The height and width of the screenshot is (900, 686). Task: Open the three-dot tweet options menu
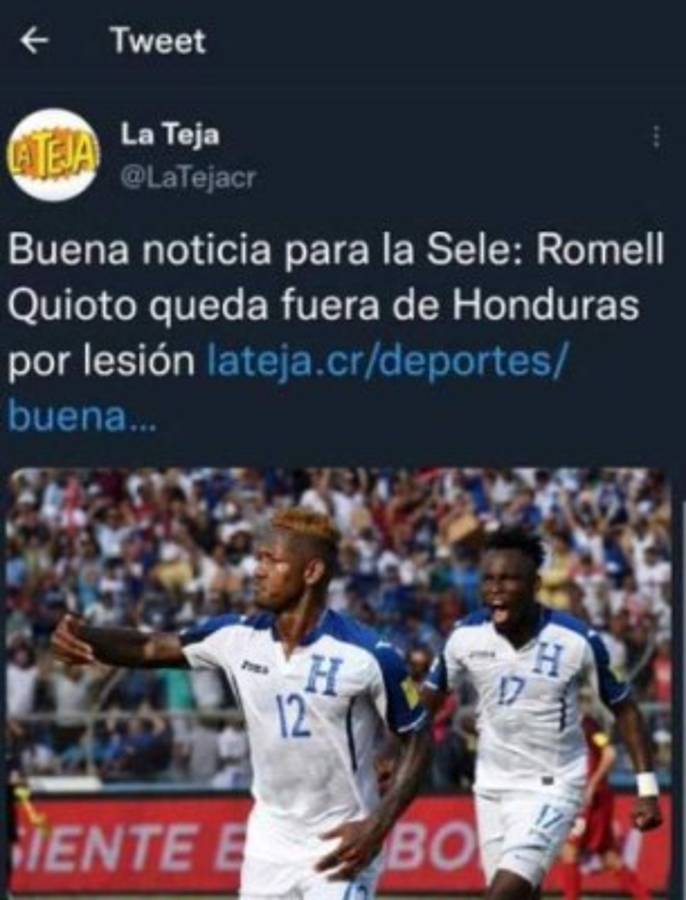657,138
